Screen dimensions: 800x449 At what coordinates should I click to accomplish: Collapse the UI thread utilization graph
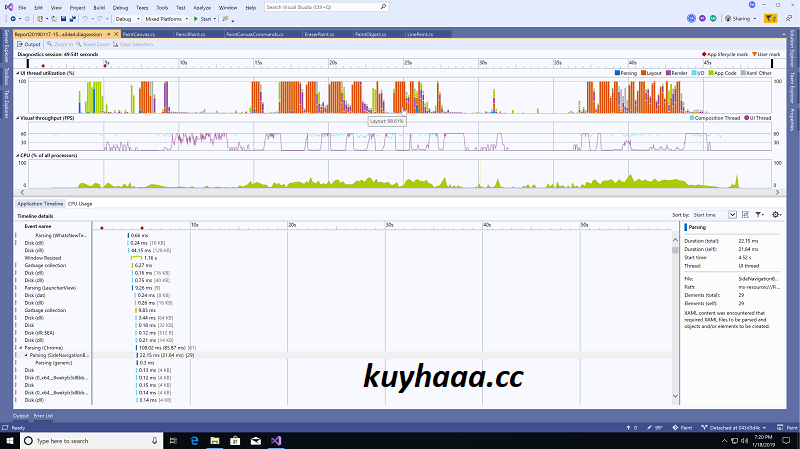[x=18, y=73]
